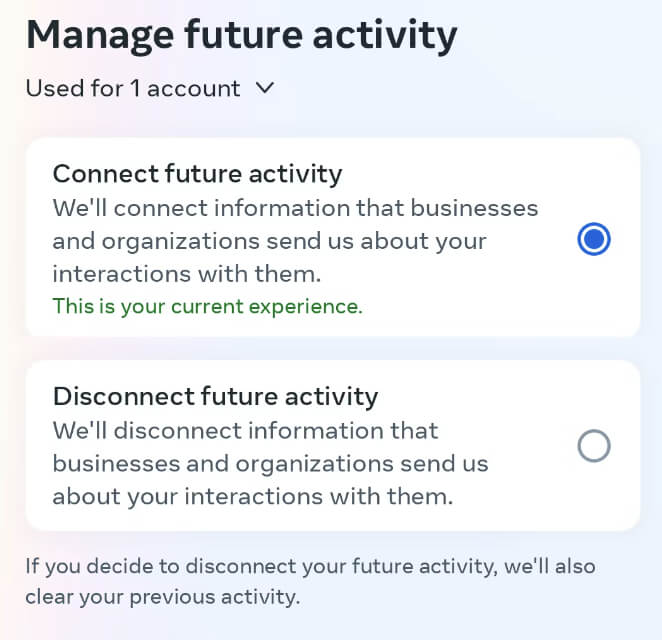
Task: Click the footer line "If you decide to disconnect"
Action: 310,566
